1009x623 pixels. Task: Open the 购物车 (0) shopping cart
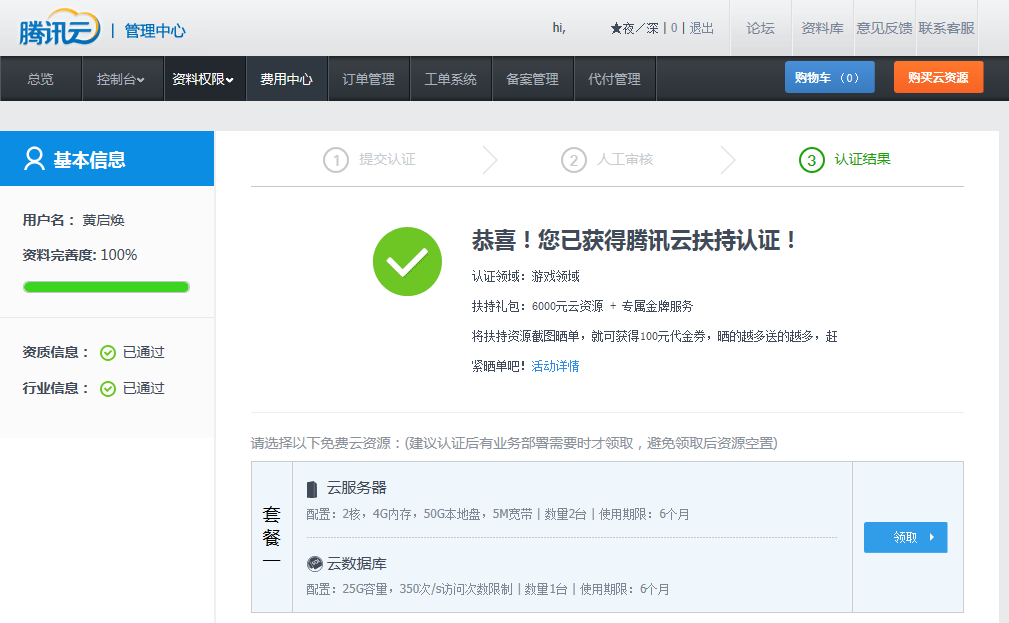click(x=829, y=77)
